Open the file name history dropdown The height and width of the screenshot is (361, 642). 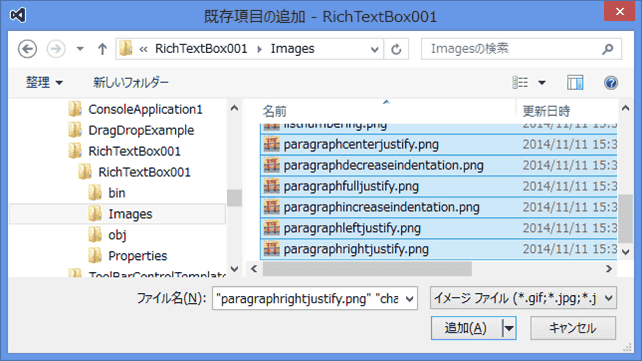click(x=409, y=299)
